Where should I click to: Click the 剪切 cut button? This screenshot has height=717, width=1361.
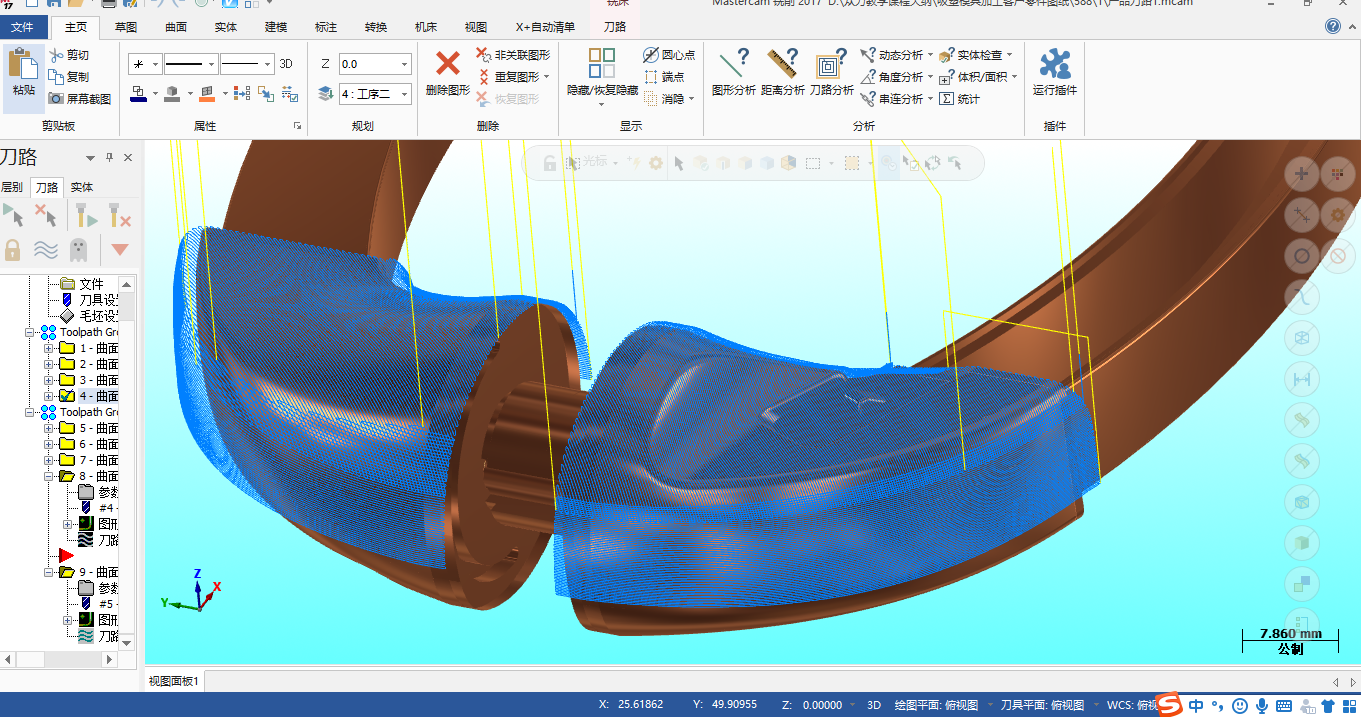69,55
